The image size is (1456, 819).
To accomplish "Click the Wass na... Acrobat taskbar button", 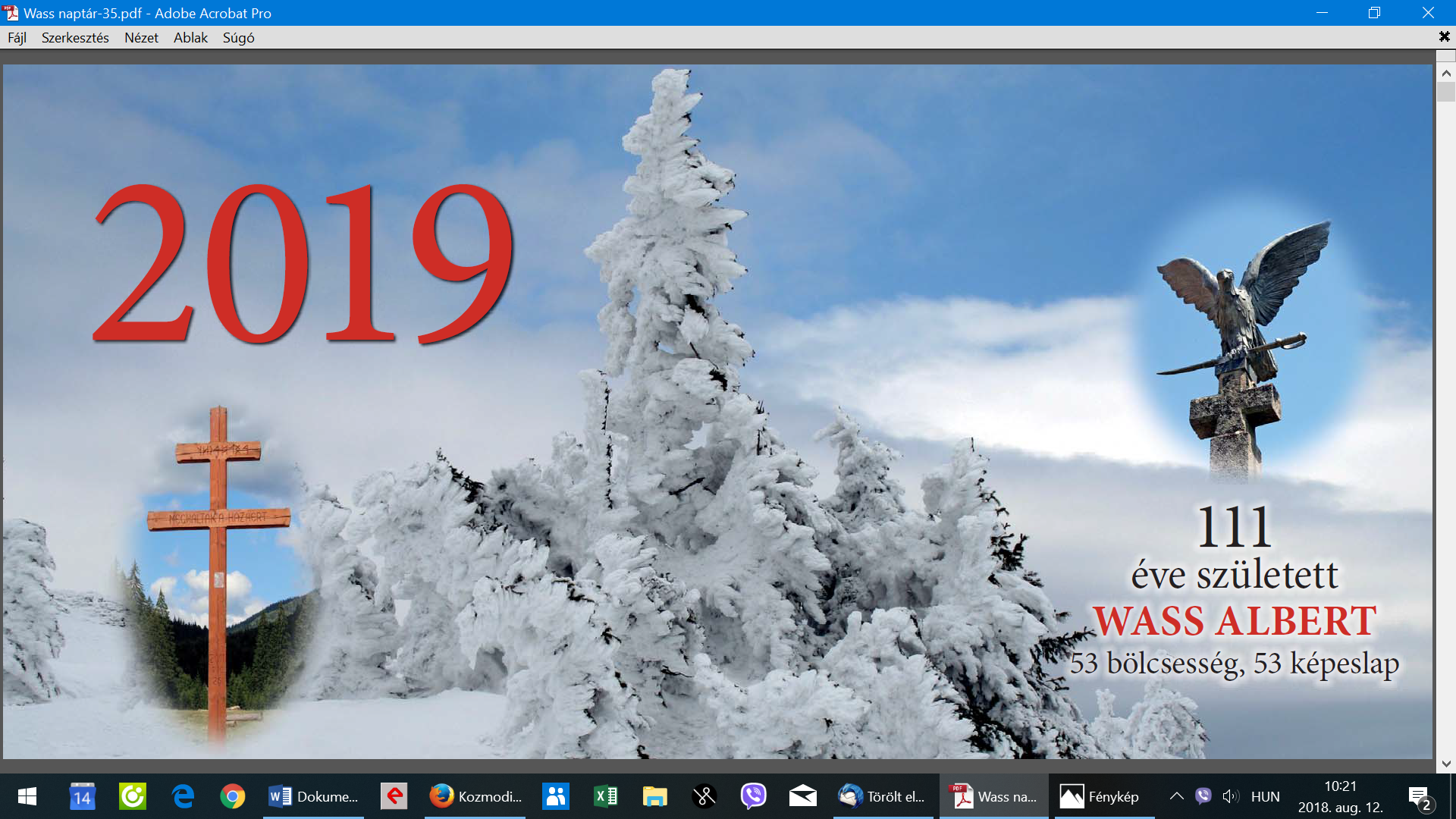I will tap(994, 796).
